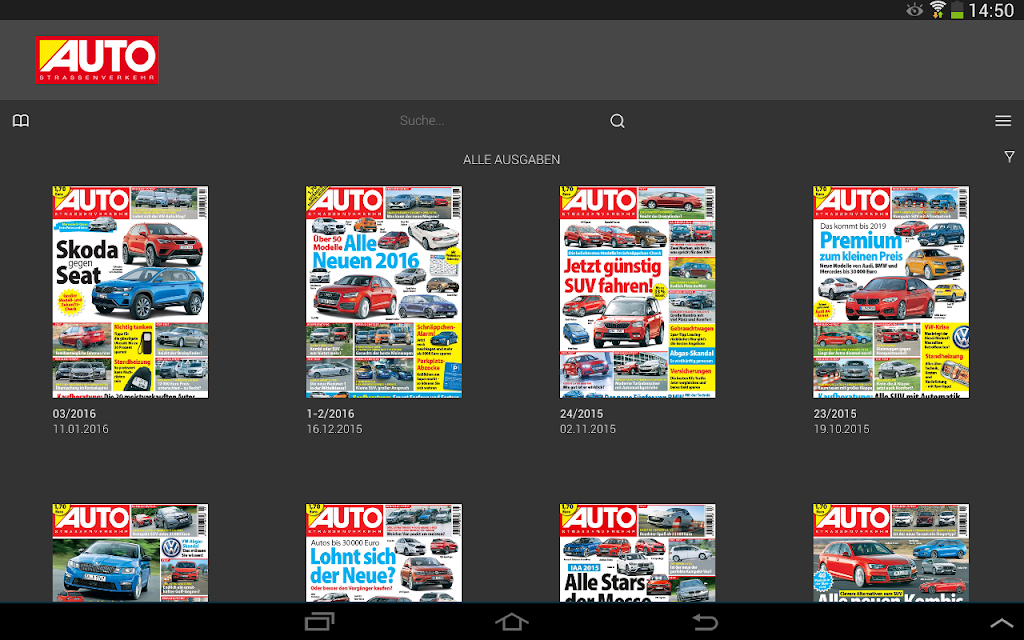Click the date 11.01.2016

tap(81, 429)
